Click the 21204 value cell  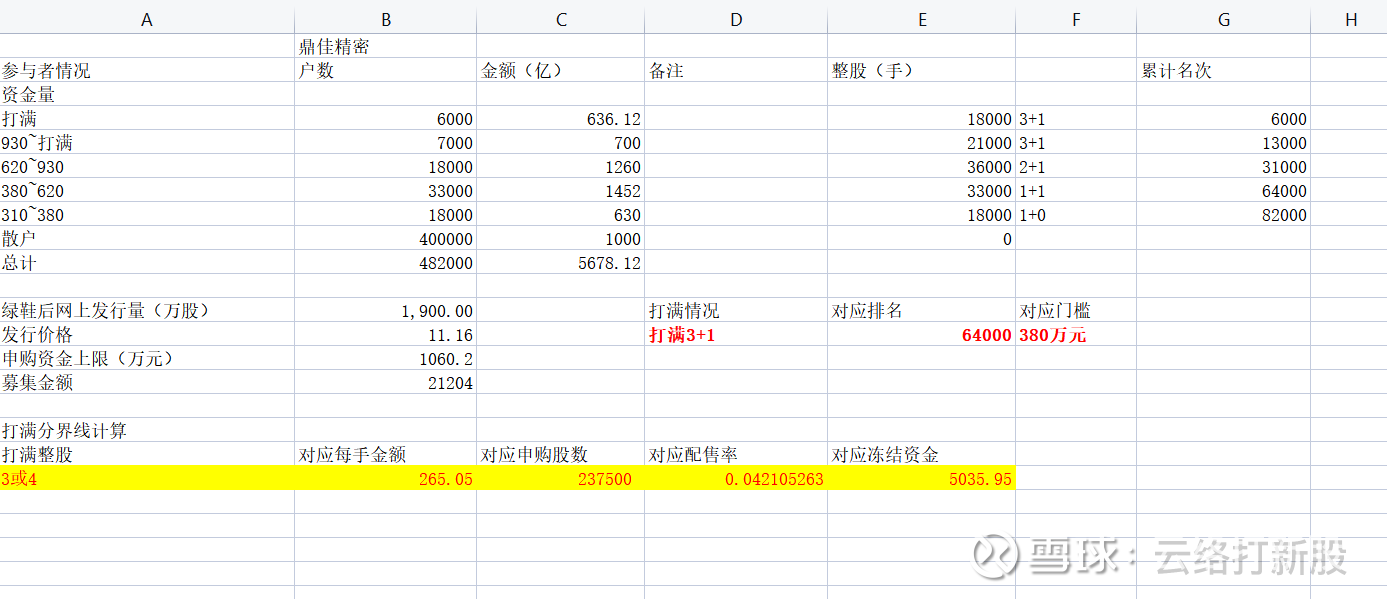tap(386, 382)
